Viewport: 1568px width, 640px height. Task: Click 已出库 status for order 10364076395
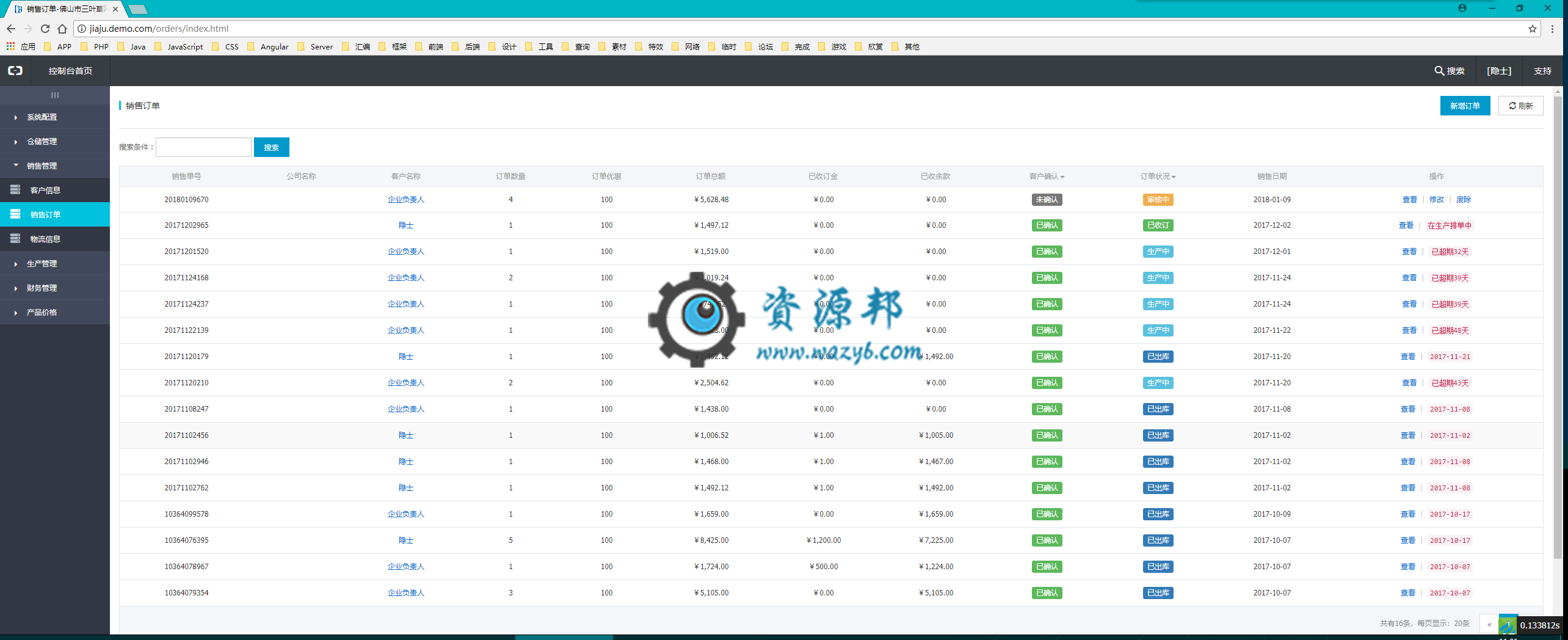click(1158, 540)
